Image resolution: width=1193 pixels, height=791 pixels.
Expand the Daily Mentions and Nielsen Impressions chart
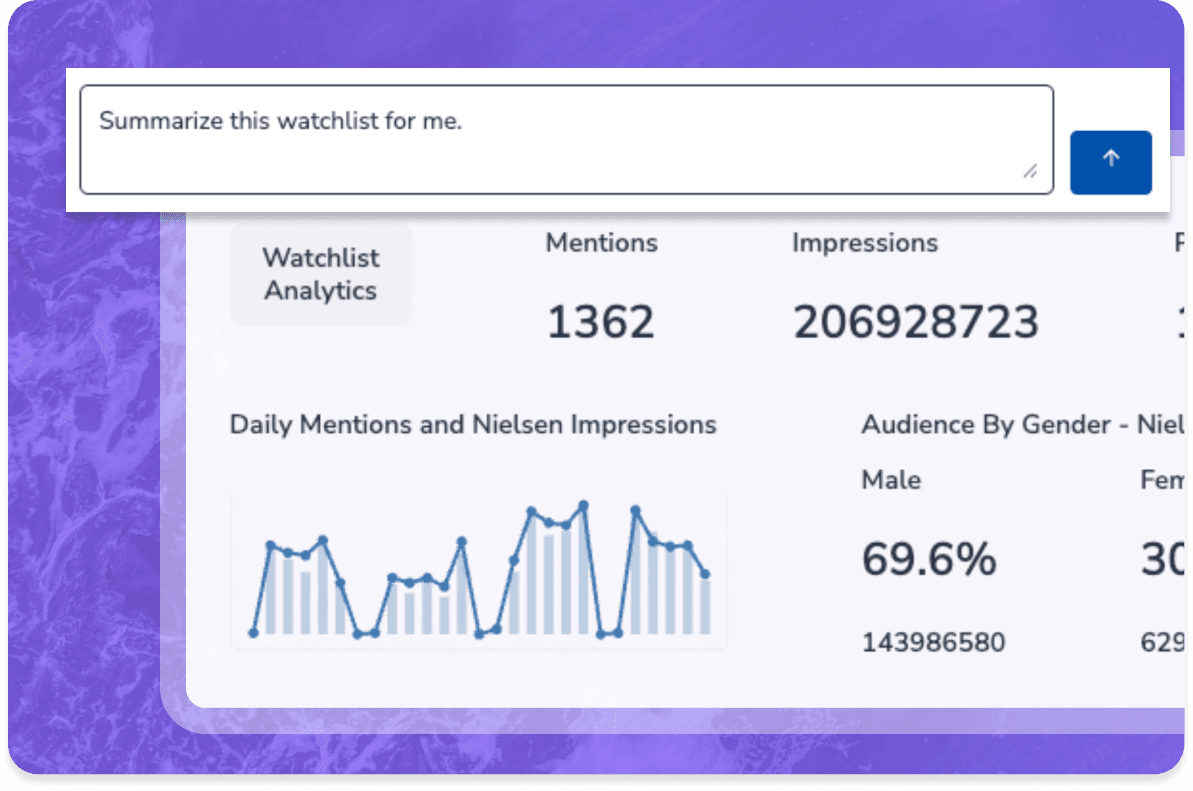coord(472,424)
